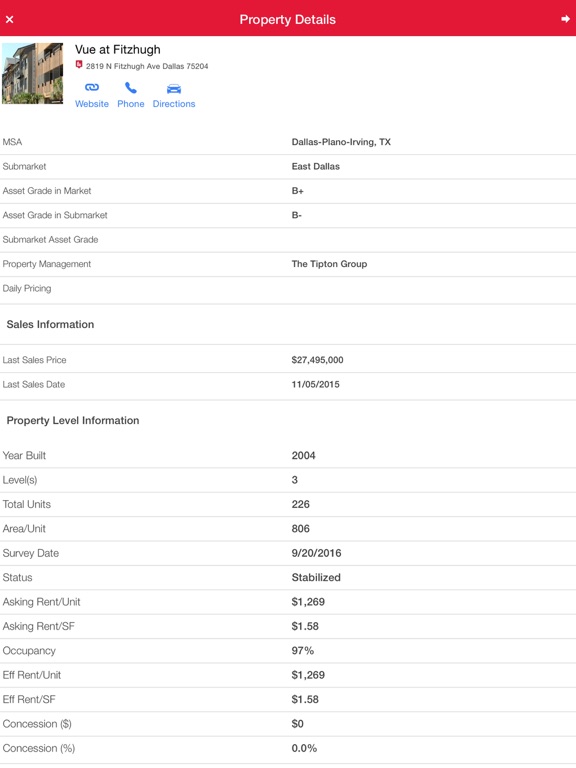The height and width of the screenshot is (768, 576).
Task: Click the chain-link Website icon
Action: pos(92,88)
